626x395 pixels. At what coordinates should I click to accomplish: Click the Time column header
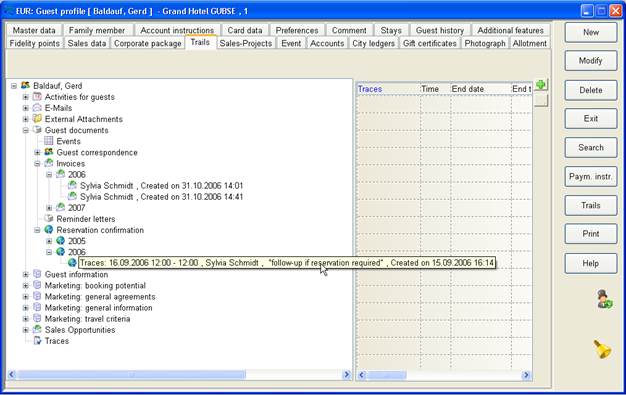(x=435, y=89)
